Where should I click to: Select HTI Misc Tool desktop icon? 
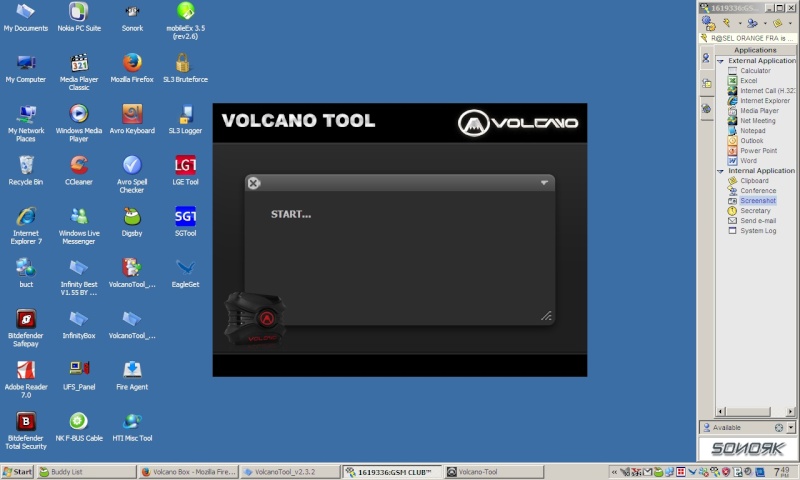(x=132, y=427)
